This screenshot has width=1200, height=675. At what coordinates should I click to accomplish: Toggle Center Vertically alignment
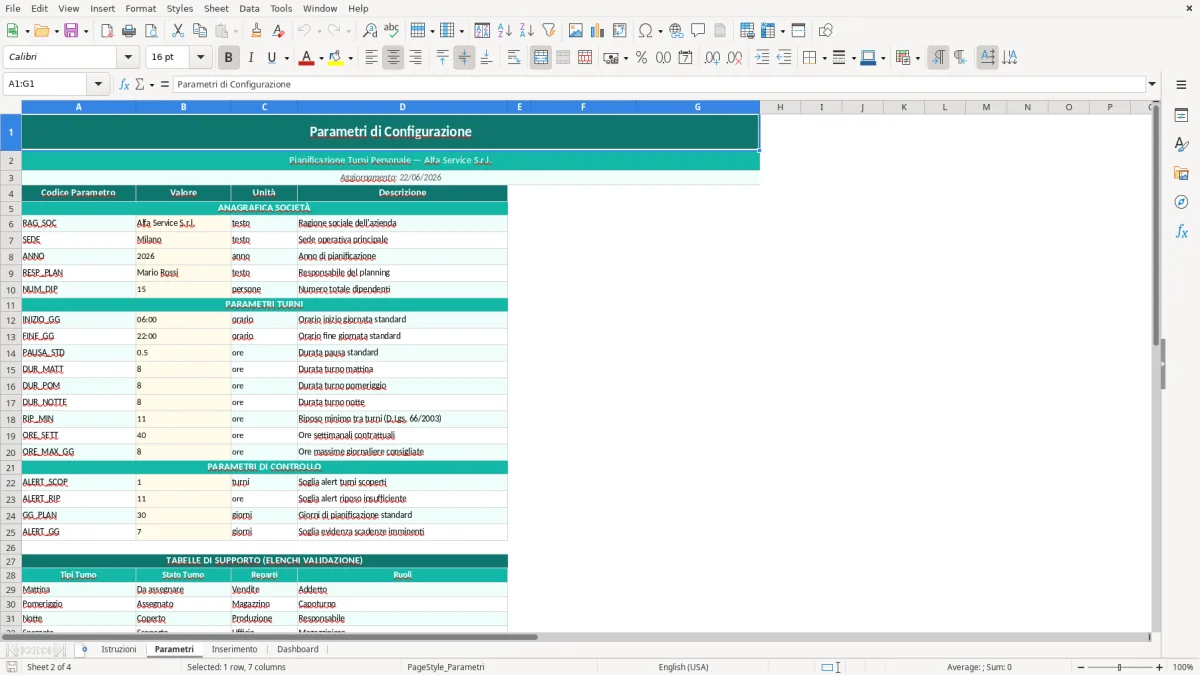(464, 58)
